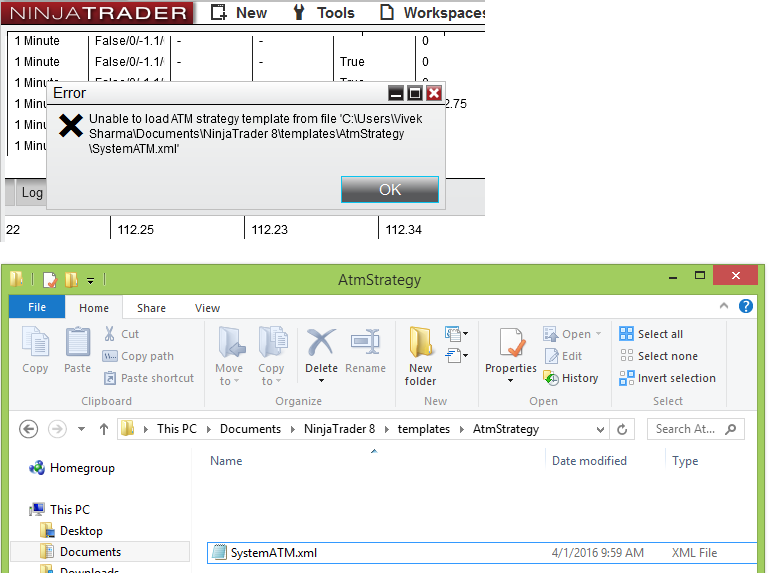Screen dimensions: 771x573
Task: Create a New folder
Action: point(420,356)
